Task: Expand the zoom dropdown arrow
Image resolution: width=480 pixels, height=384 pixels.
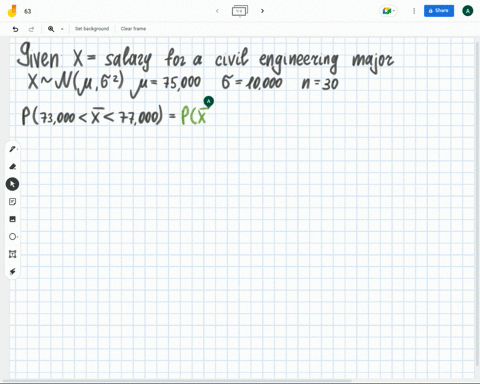Action: click(62, 29)
